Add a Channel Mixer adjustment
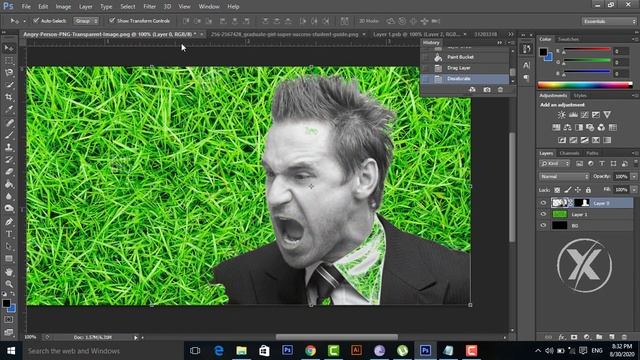The image size is (640, 360). 601,127
